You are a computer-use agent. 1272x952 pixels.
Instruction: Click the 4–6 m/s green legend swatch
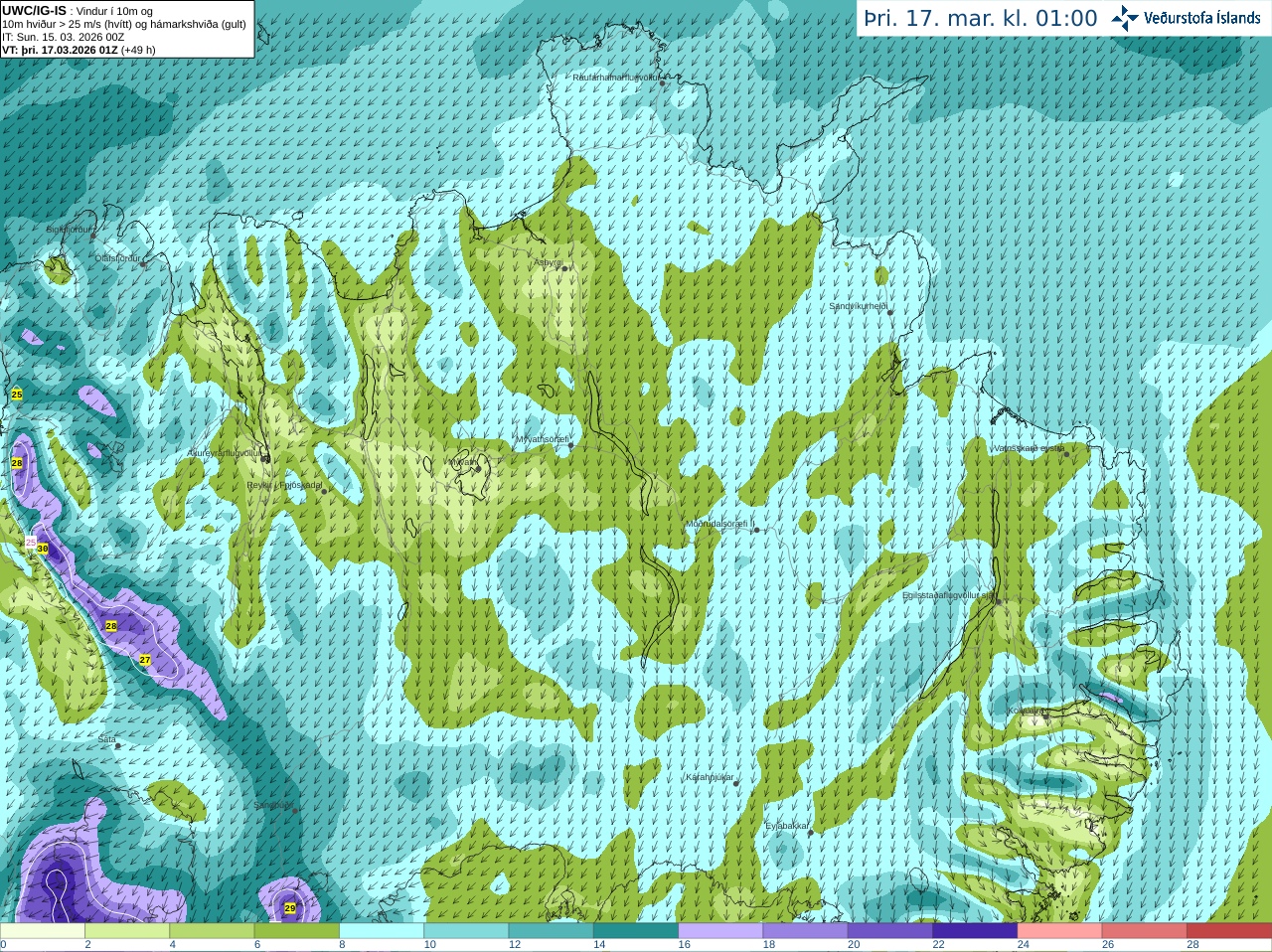tap(212, 931)
